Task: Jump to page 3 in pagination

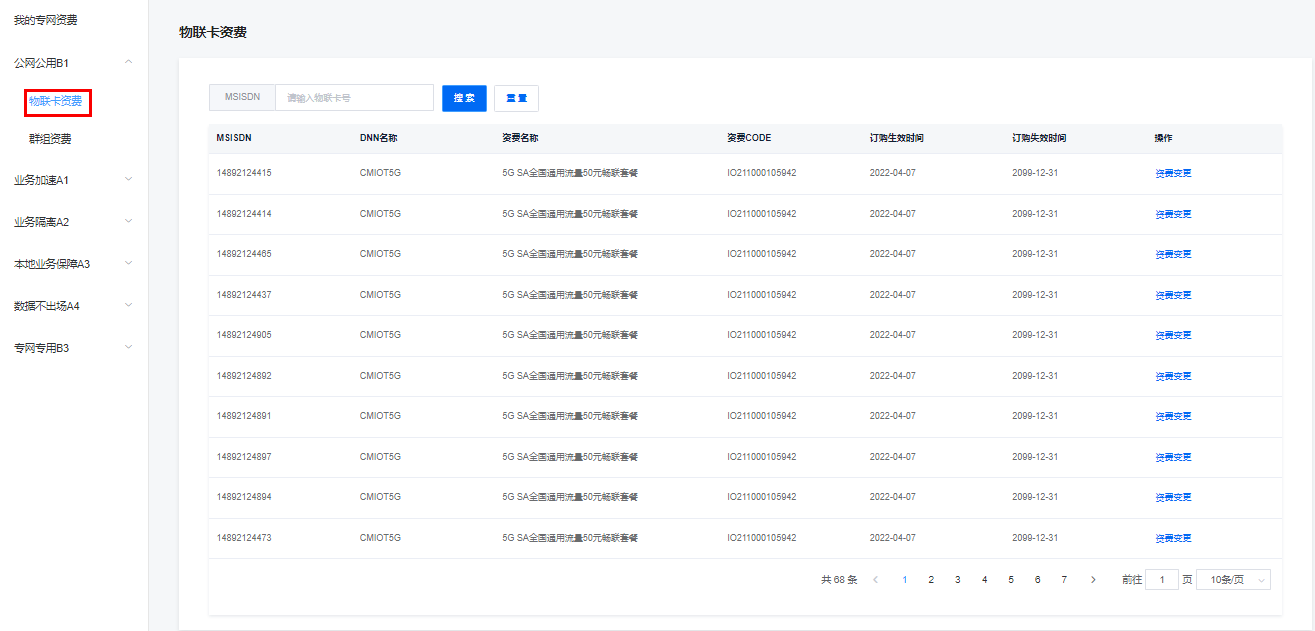Action: pos(957,580)
